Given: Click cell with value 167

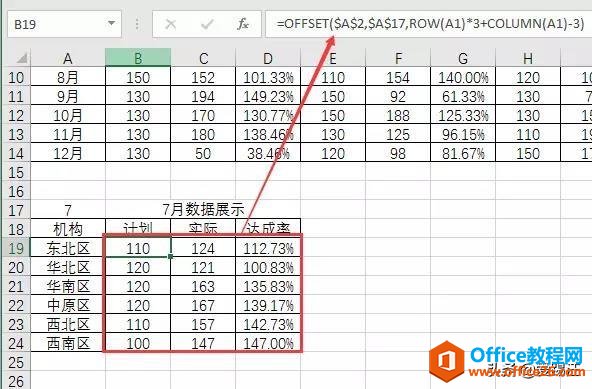Looking at the screenshot, I should point(203,305).
